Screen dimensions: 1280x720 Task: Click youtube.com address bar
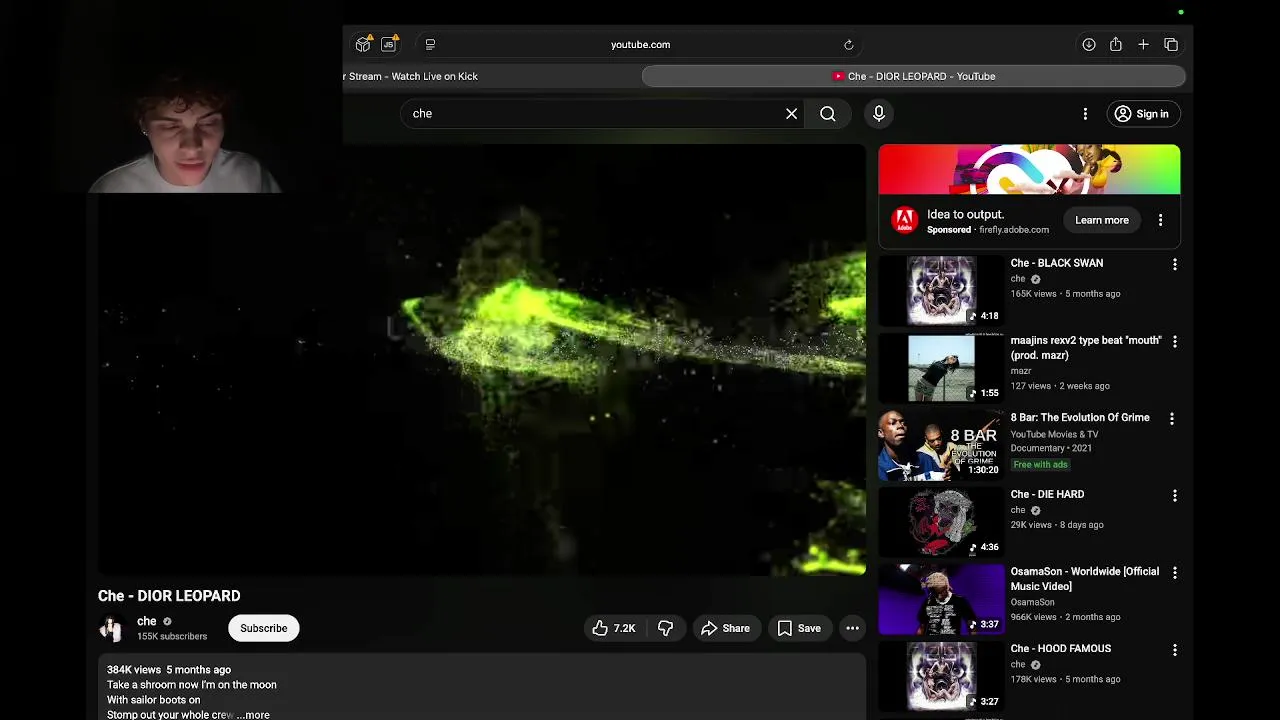640,44
